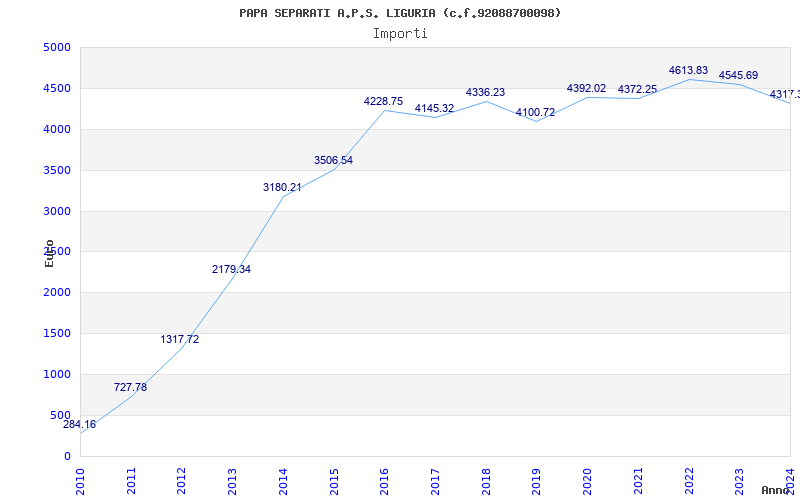Click the Euro y-axis title
Screen dimensions: 800x500
49,254
